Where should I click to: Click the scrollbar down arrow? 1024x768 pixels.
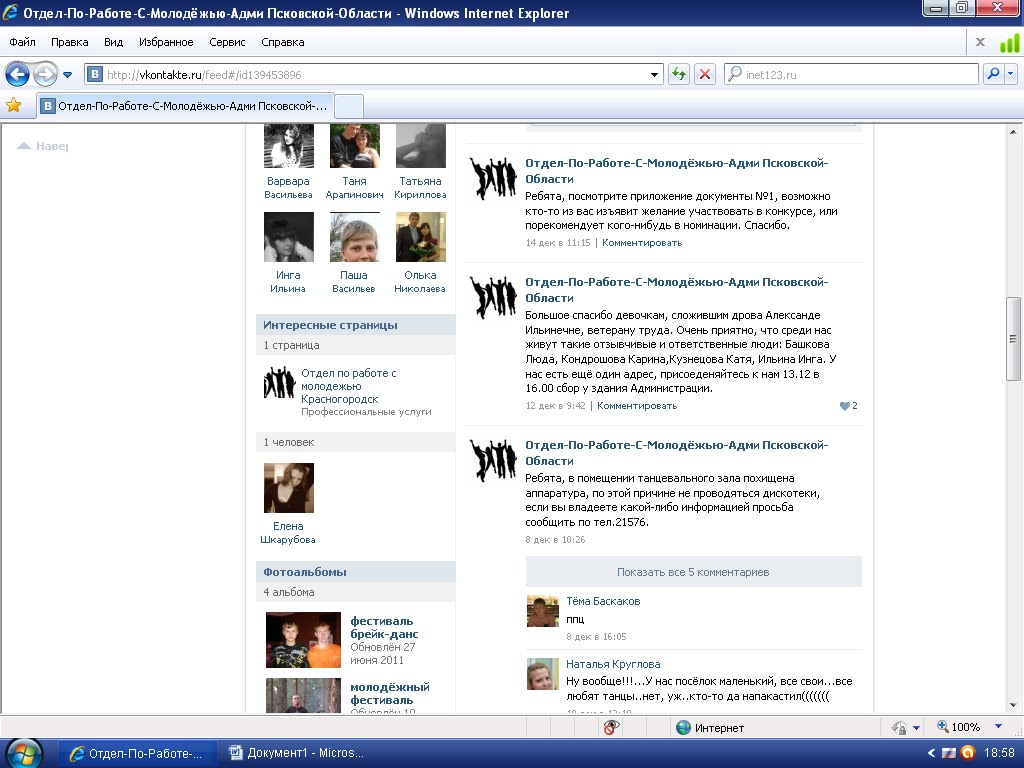pyautogui.click(x=1013, y=705)
